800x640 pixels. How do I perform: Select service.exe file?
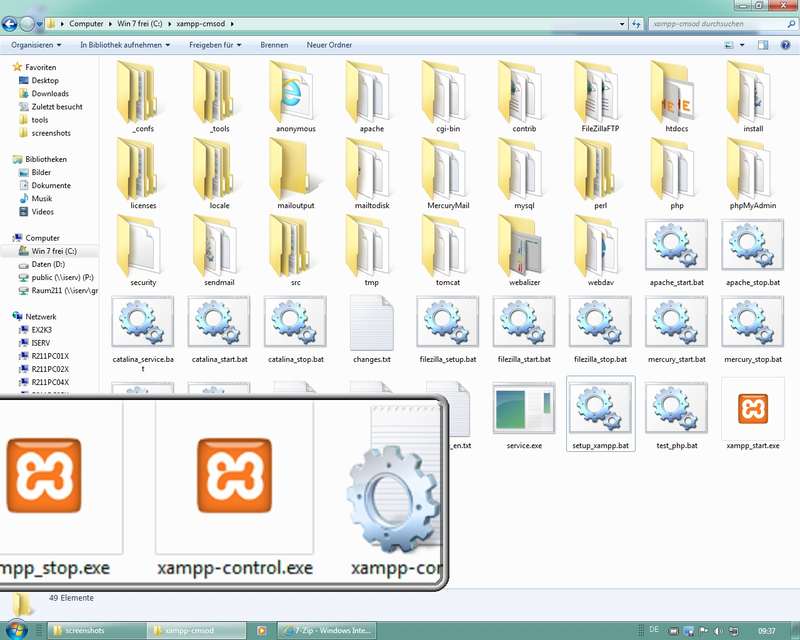click(x=524, y=414)
